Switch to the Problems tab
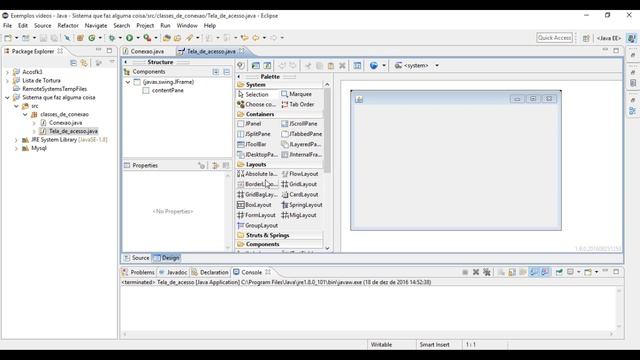Viewport: 640px width, 360px height. point(138,272)
